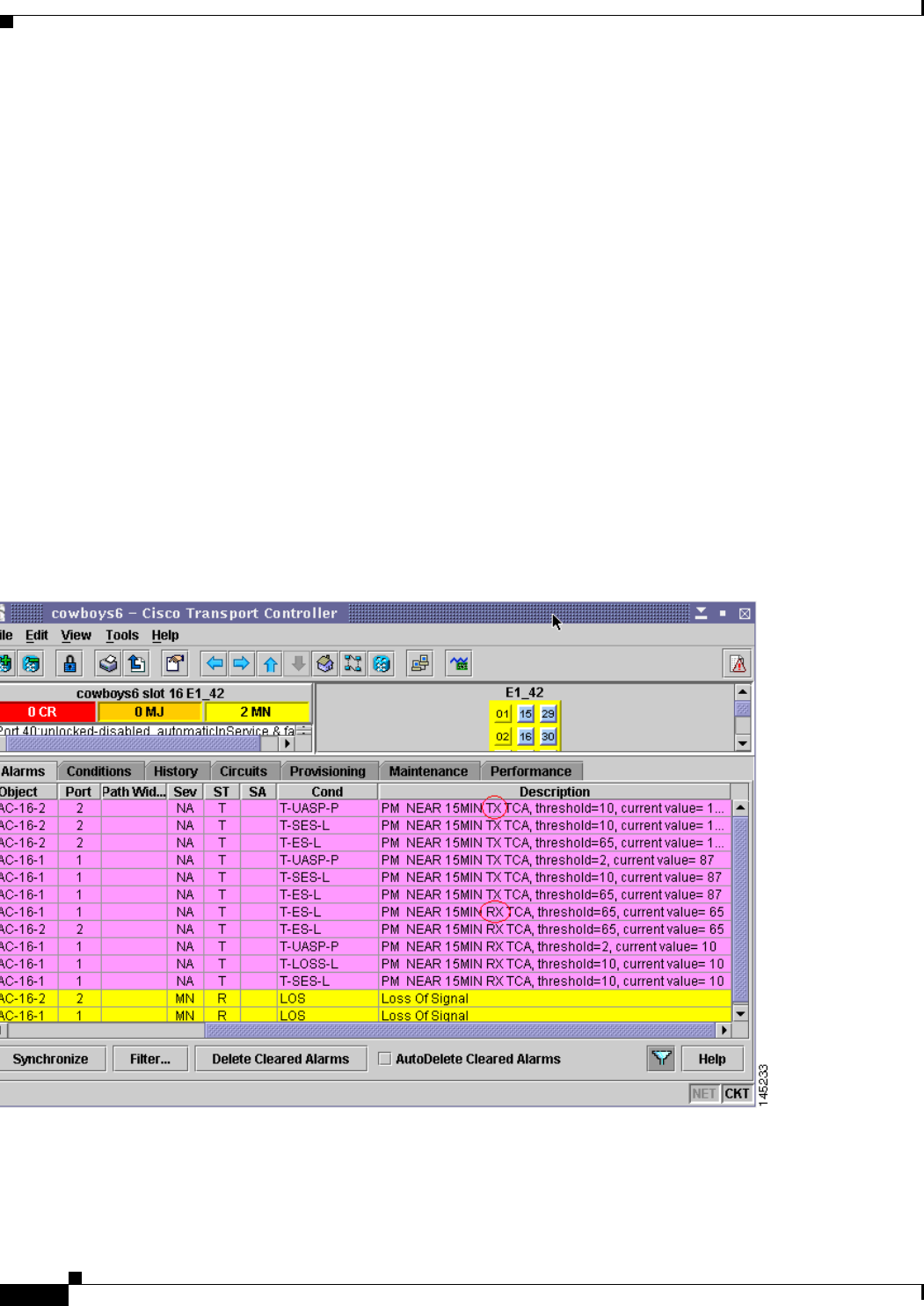
Task: Click the grayed down arrow toolbar icon
Action: 298,664
